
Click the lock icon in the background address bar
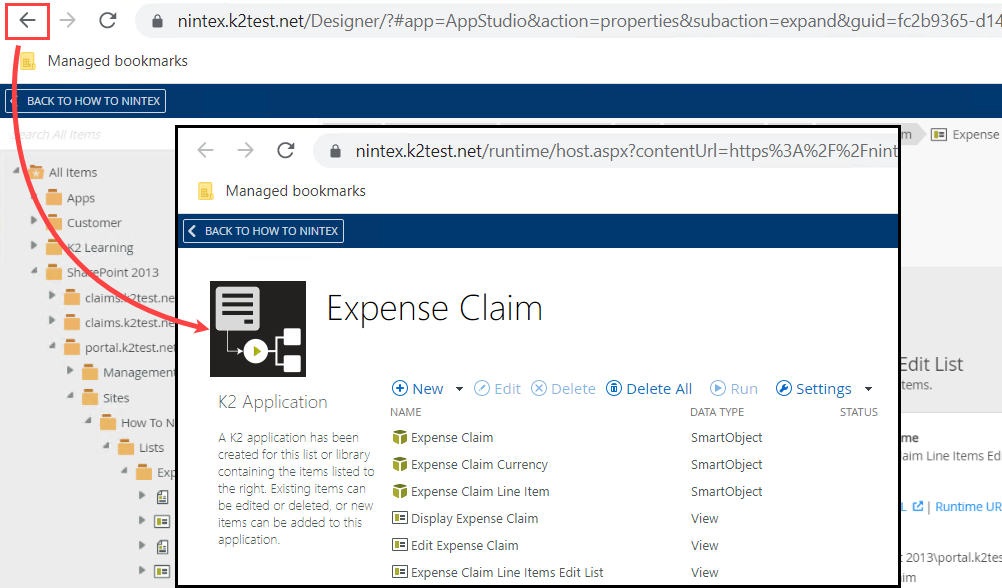[x=157, y=21]
